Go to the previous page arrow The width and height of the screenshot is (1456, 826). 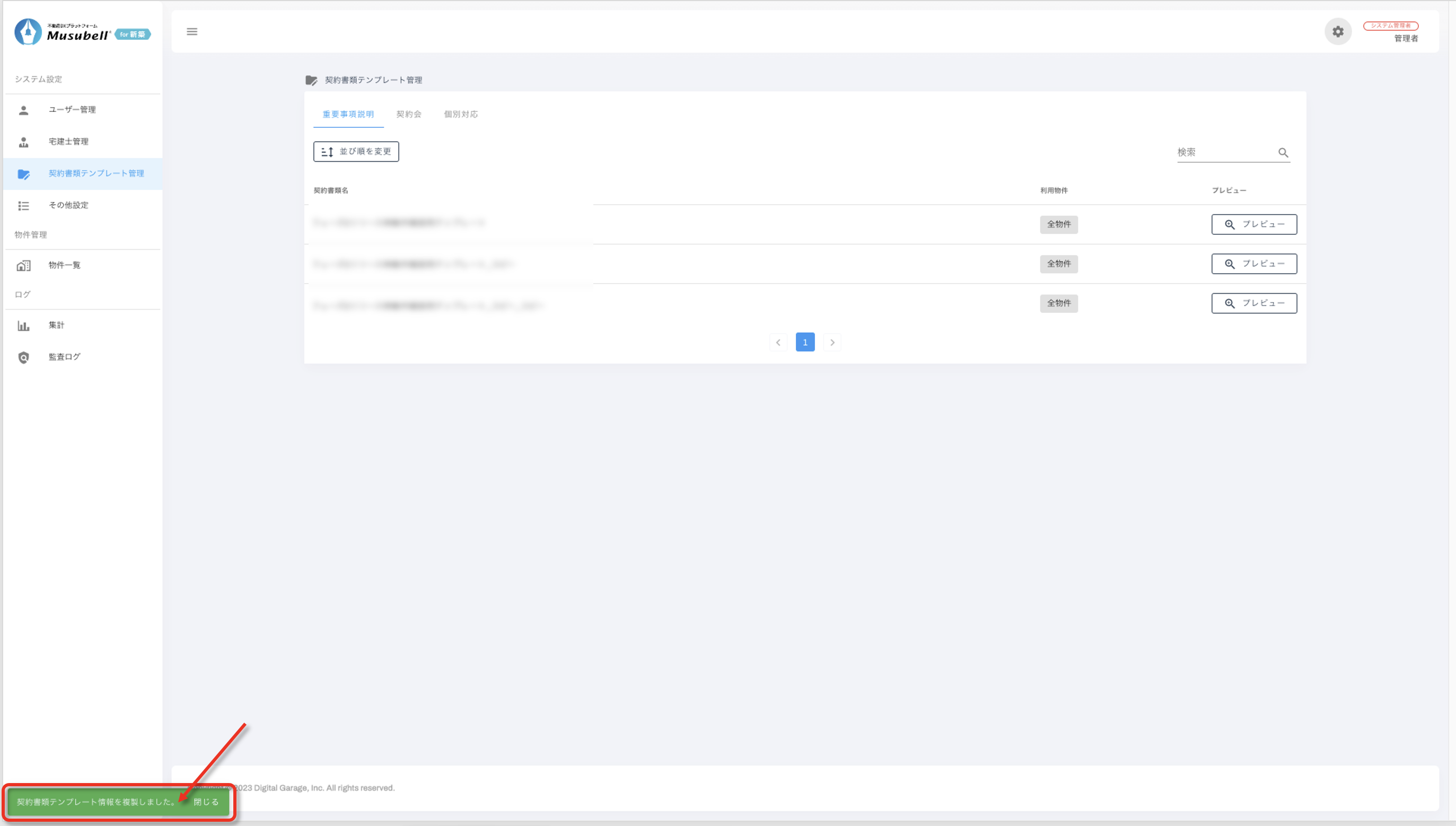click(x=778, y=342)
